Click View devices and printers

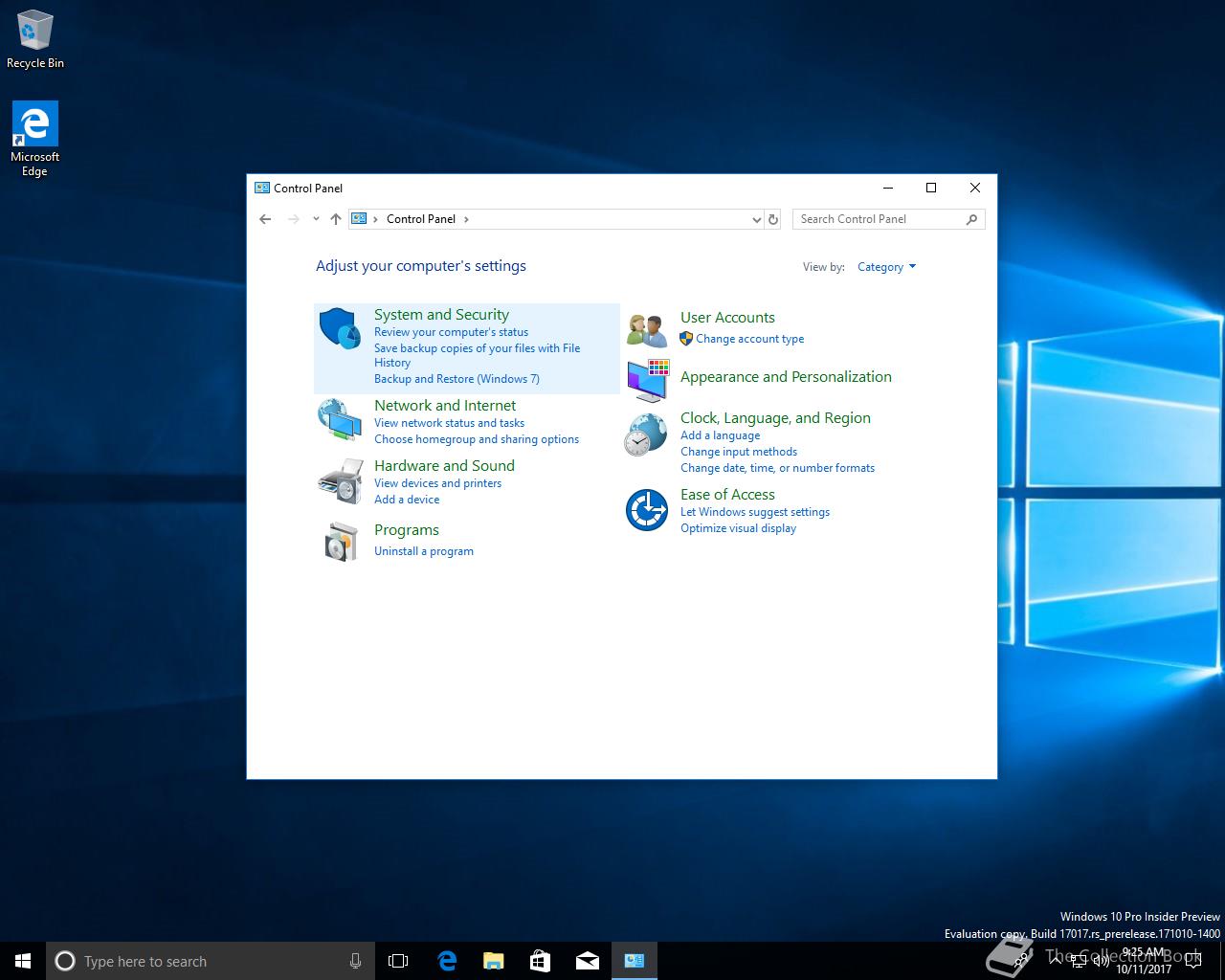tap(437, 483)
